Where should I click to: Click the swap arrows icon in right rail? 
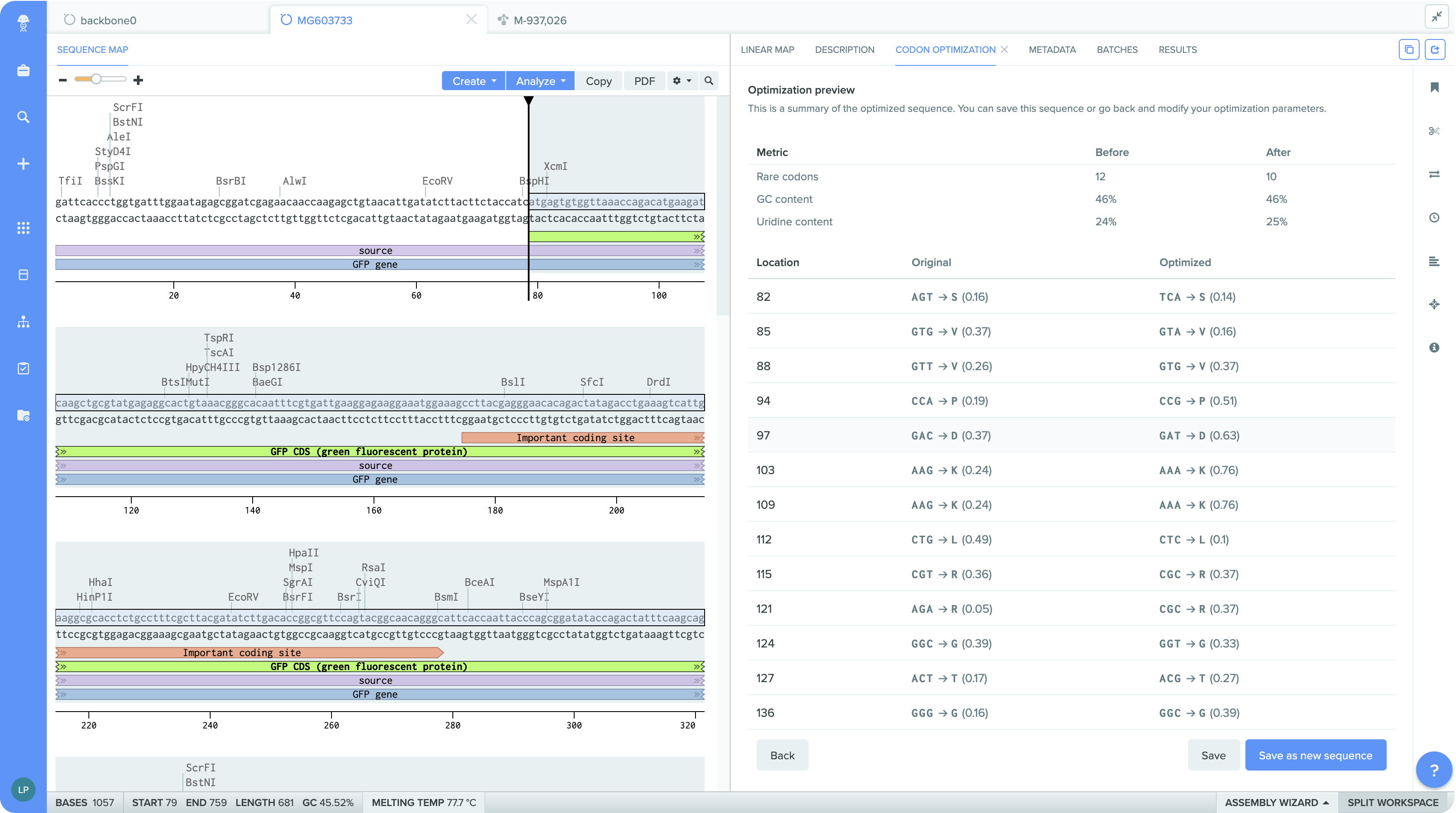pos(1434,174)
